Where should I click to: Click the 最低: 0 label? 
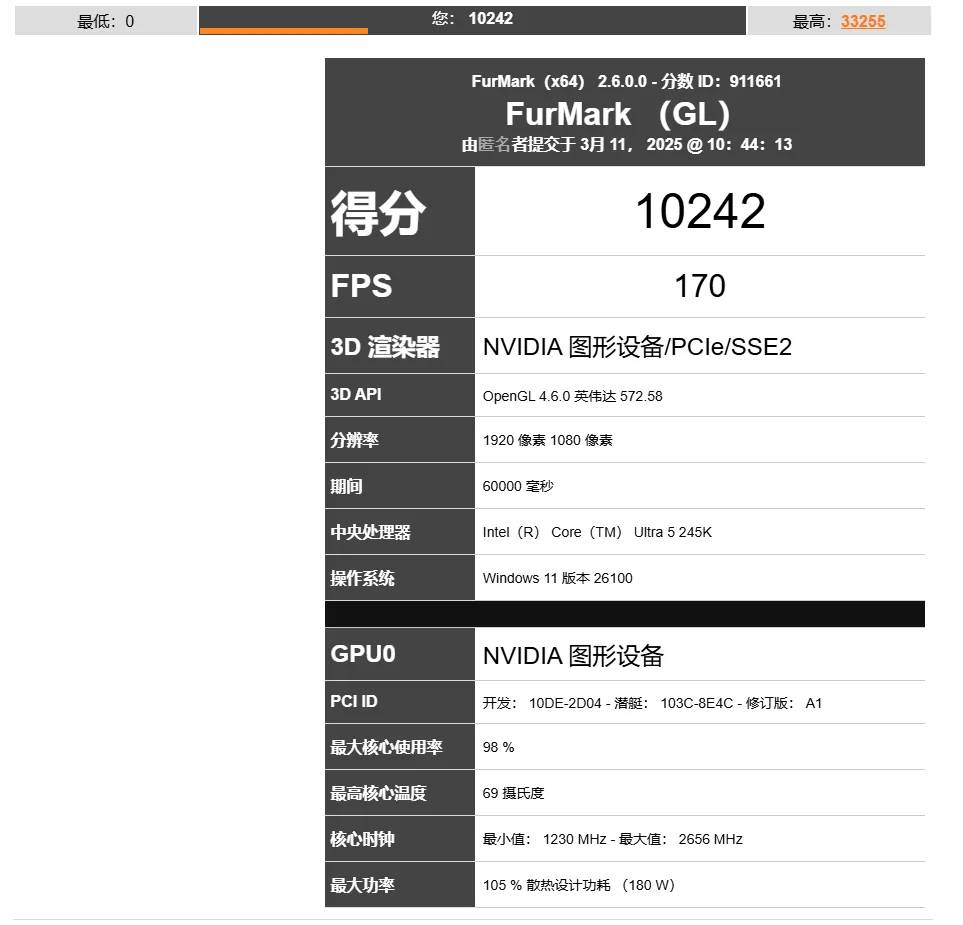105,21
